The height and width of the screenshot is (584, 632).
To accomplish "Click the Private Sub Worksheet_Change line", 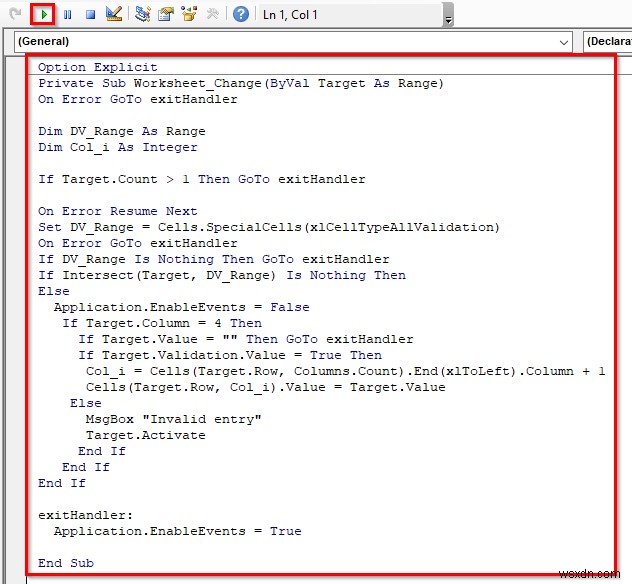I will [241, 83].
